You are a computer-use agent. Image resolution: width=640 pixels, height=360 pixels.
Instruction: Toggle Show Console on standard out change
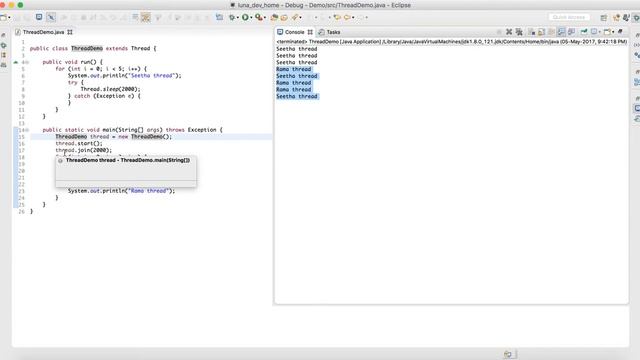[x=561, y=32]
